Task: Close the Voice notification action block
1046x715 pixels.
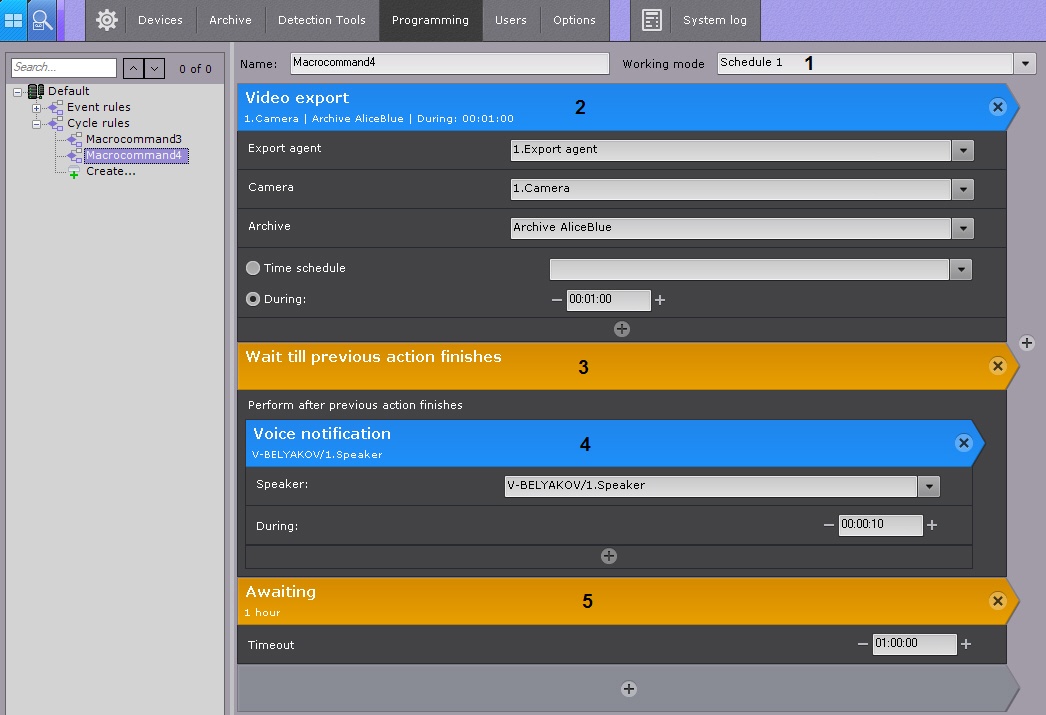Action: click(x=963, y=443)
